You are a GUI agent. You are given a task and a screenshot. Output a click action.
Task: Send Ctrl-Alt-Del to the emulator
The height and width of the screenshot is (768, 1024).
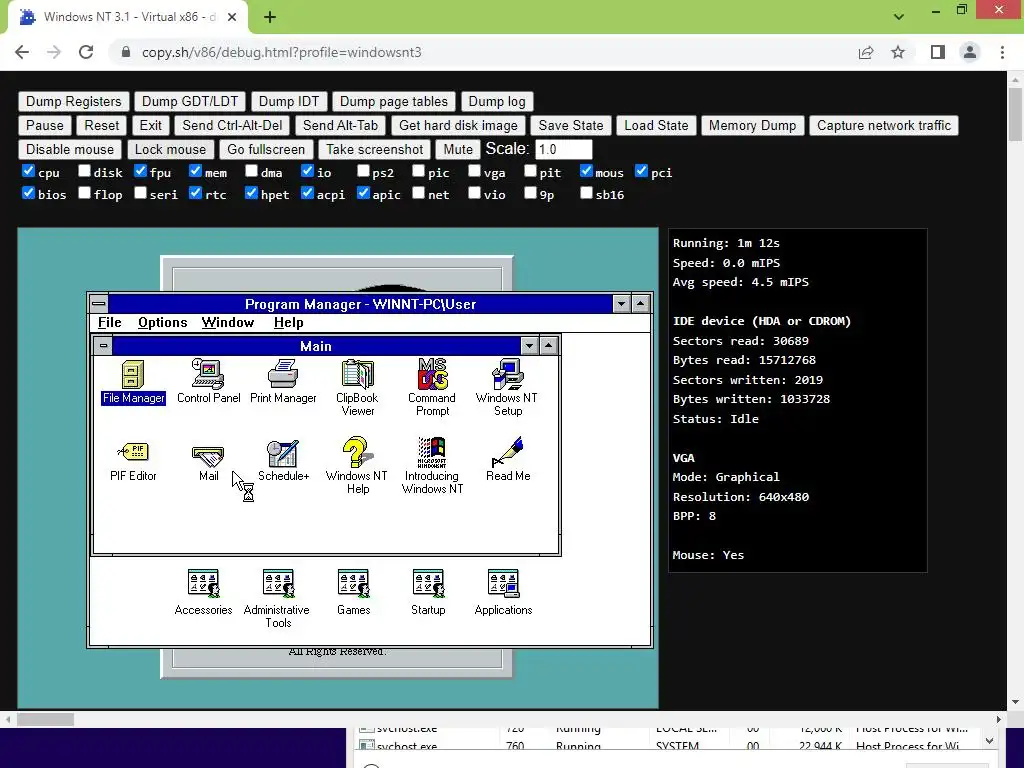coord(232,125)
